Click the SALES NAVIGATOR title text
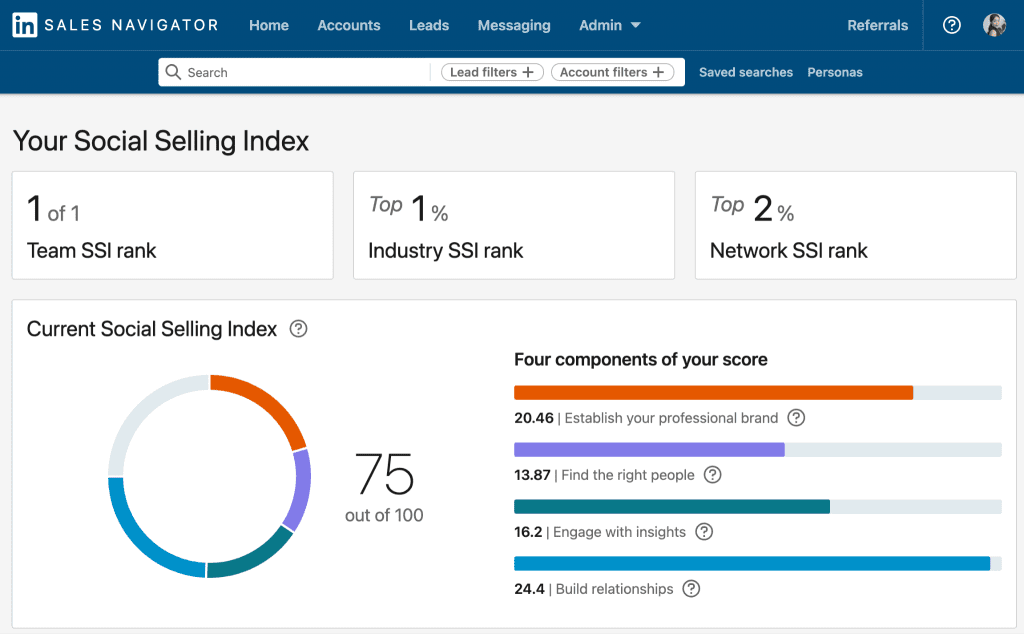This screenshot has width=1024, height=634. coord(131,25)
